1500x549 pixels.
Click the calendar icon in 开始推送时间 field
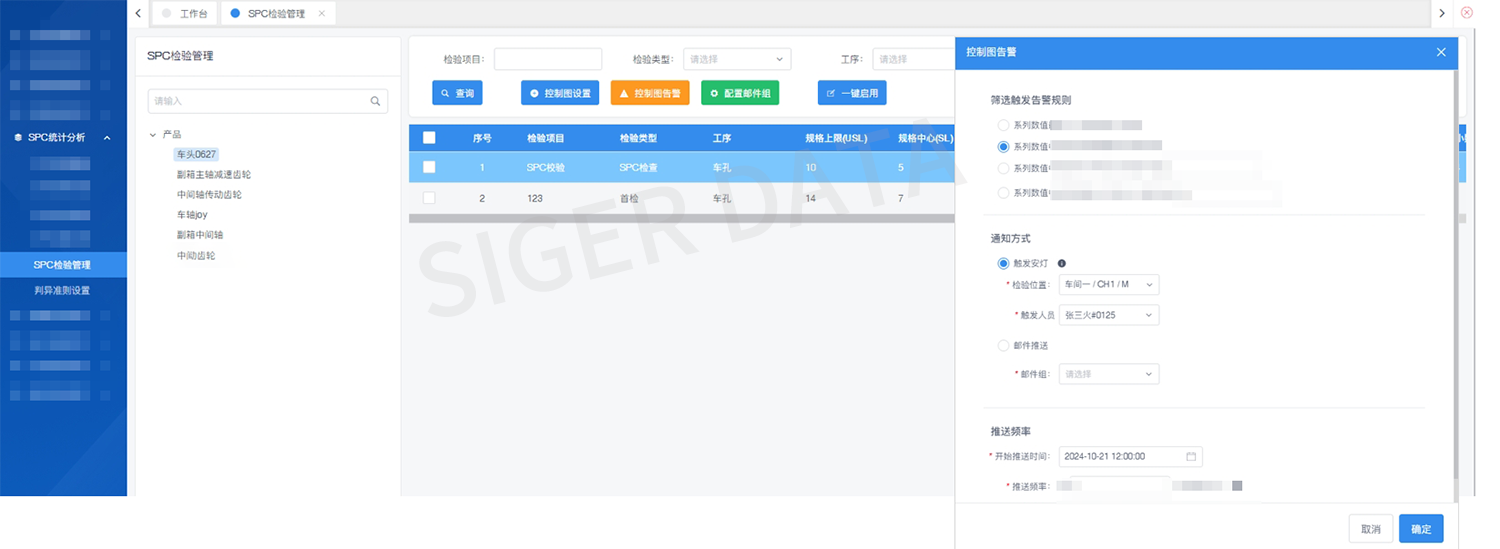point(1191,456)
